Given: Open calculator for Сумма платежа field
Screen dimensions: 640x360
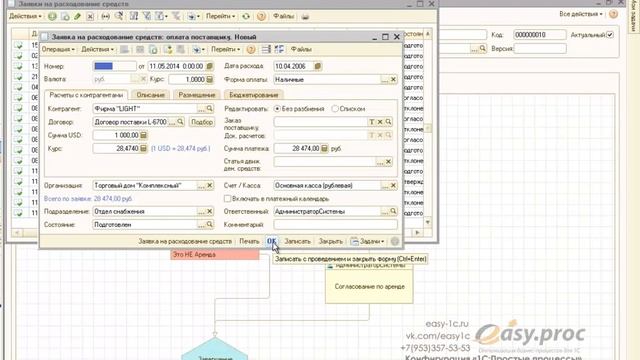Looking at the screenshot, I should point(324,149).
